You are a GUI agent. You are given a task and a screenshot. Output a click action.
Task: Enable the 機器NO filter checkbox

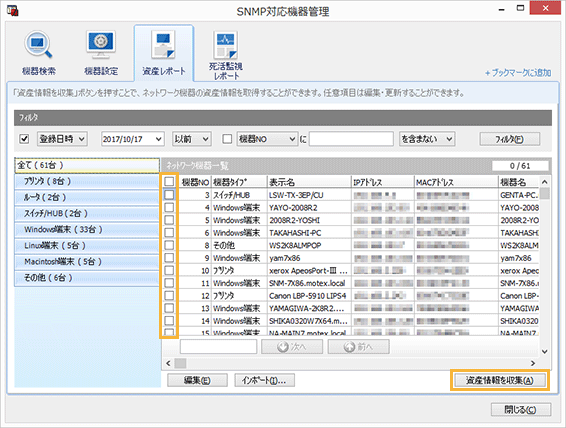coord(227,139)
